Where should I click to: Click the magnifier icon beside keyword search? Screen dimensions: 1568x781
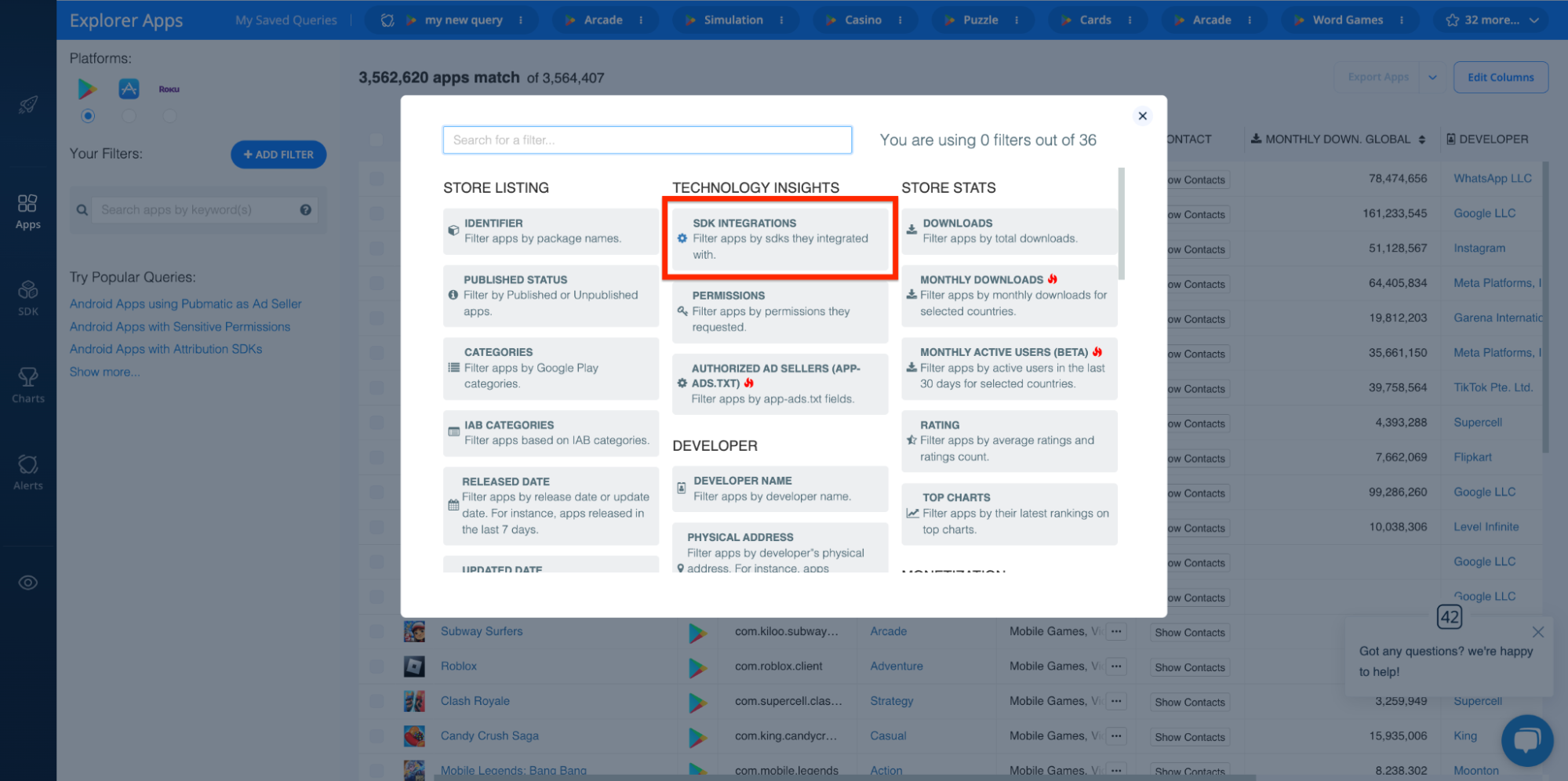[82, 210]
